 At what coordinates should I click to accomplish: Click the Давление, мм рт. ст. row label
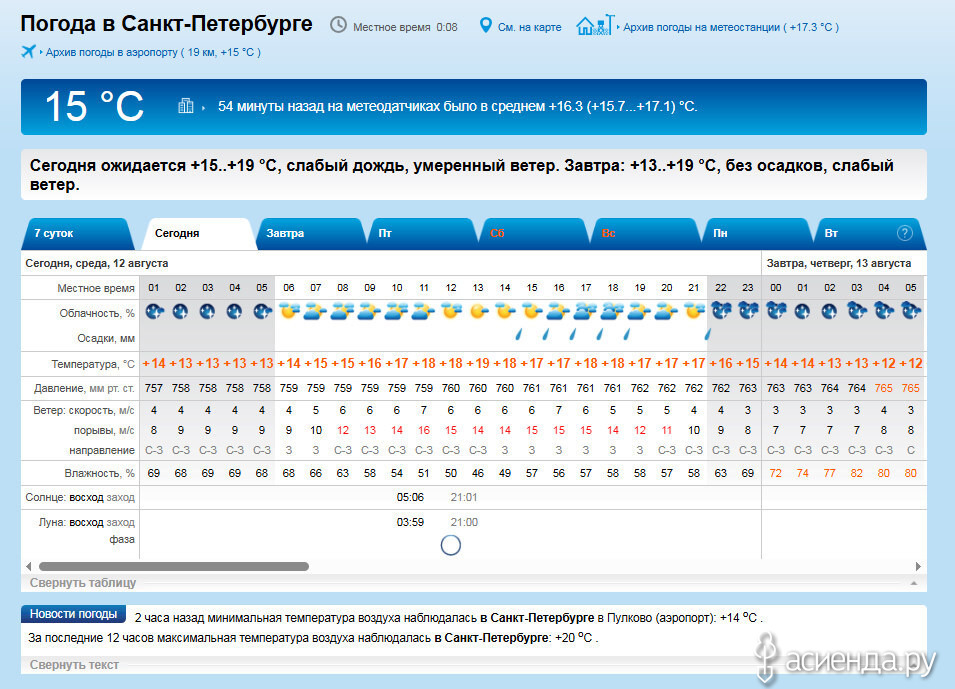coord(84,388)
